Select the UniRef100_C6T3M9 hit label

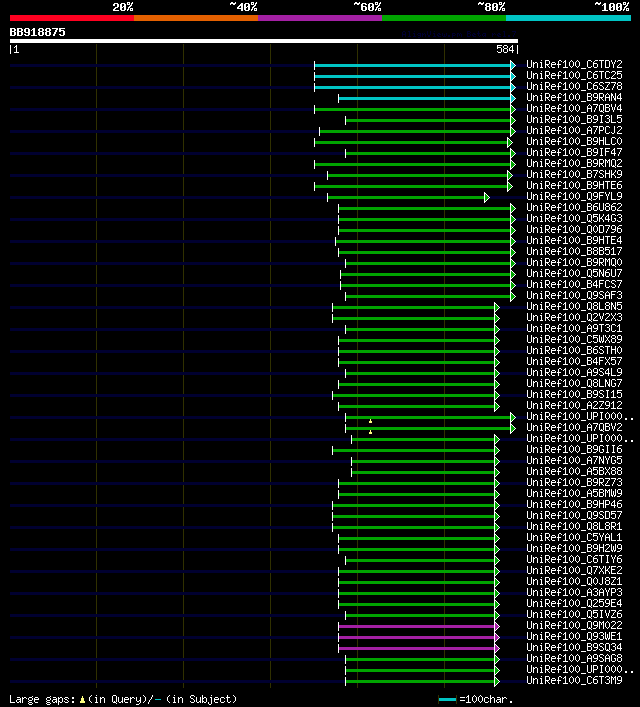[574, 680]
